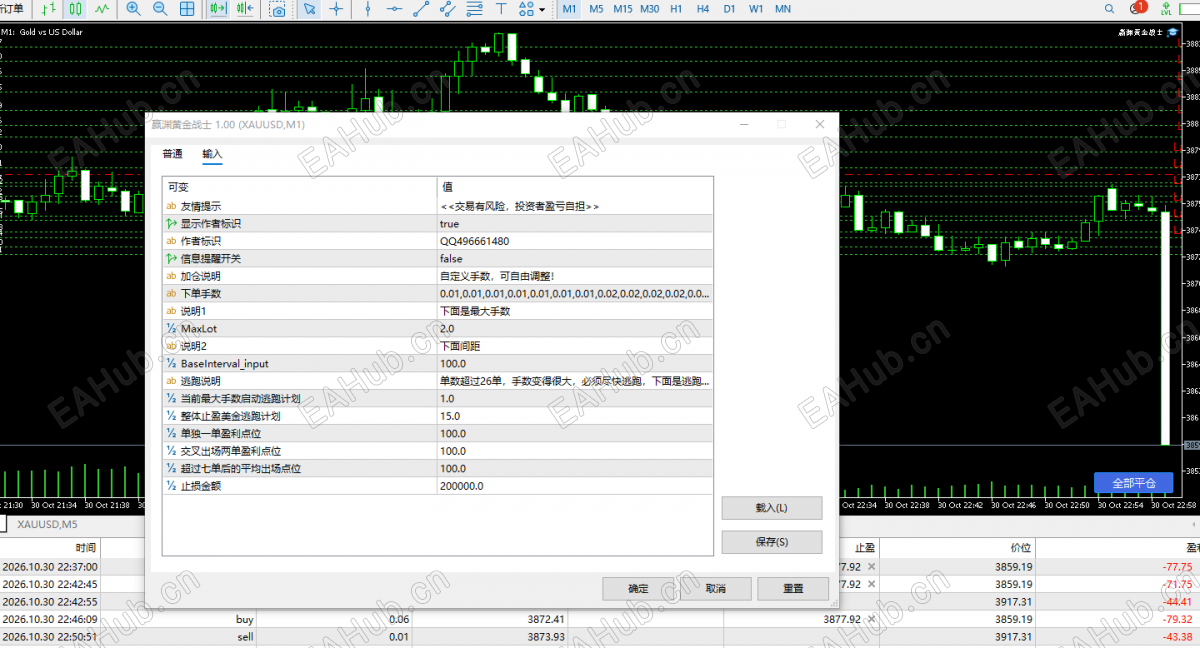1200x648 pixels.
Task: Click the tile windows grid icon
Action: pyautogui.click(x=187, y=9)
